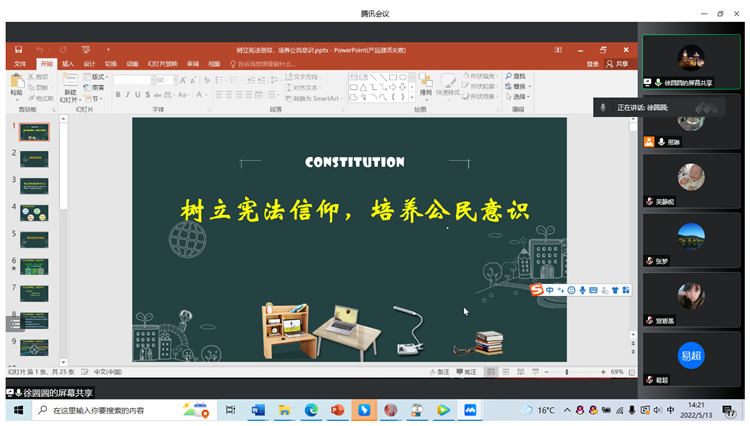This screenshot has width=750, height=426.
Task: Switch to the 切换 ribbon tab
Action: 111,64
